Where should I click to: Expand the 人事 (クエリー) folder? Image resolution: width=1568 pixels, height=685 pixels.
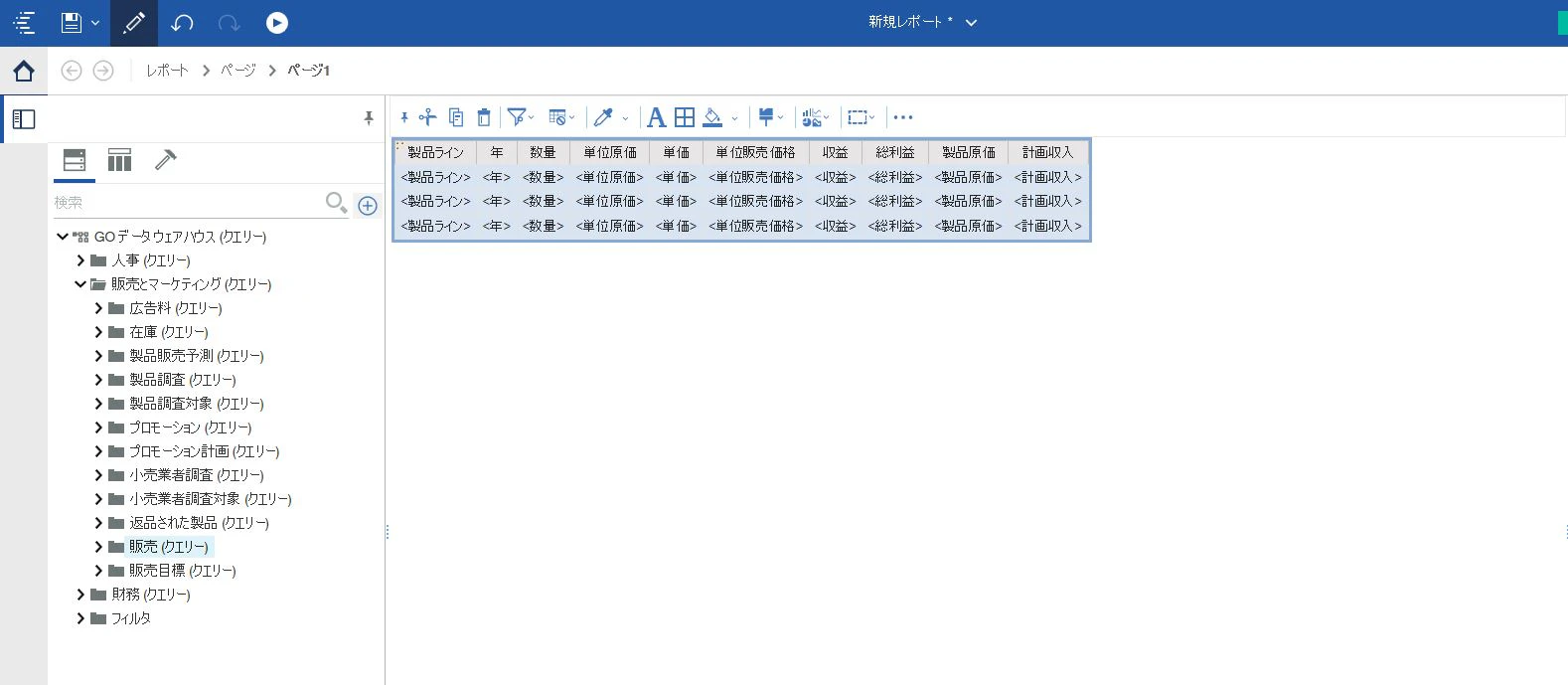coord(80,260)
